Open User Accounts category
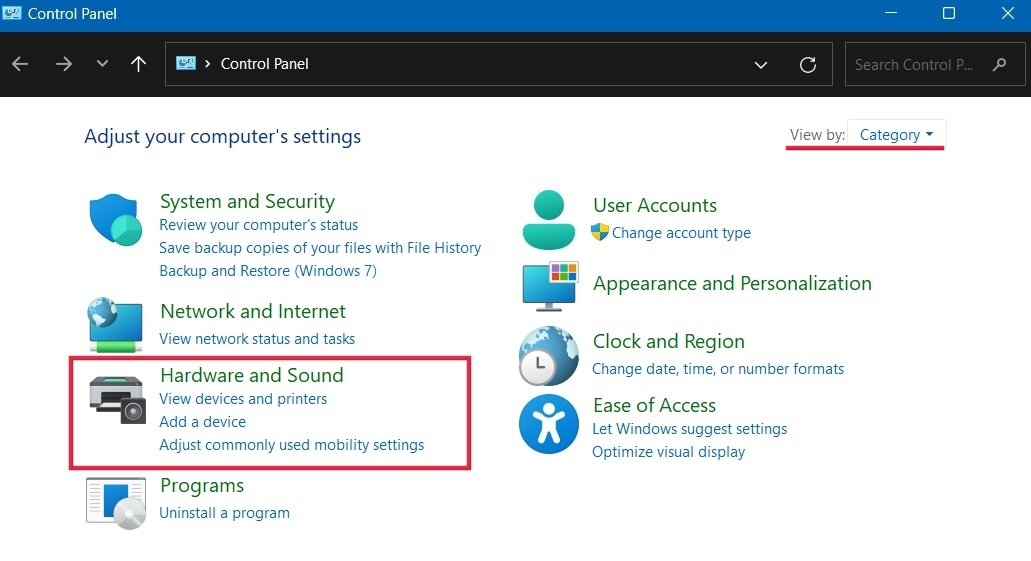 pyautogui.click(x=655, y=205)
